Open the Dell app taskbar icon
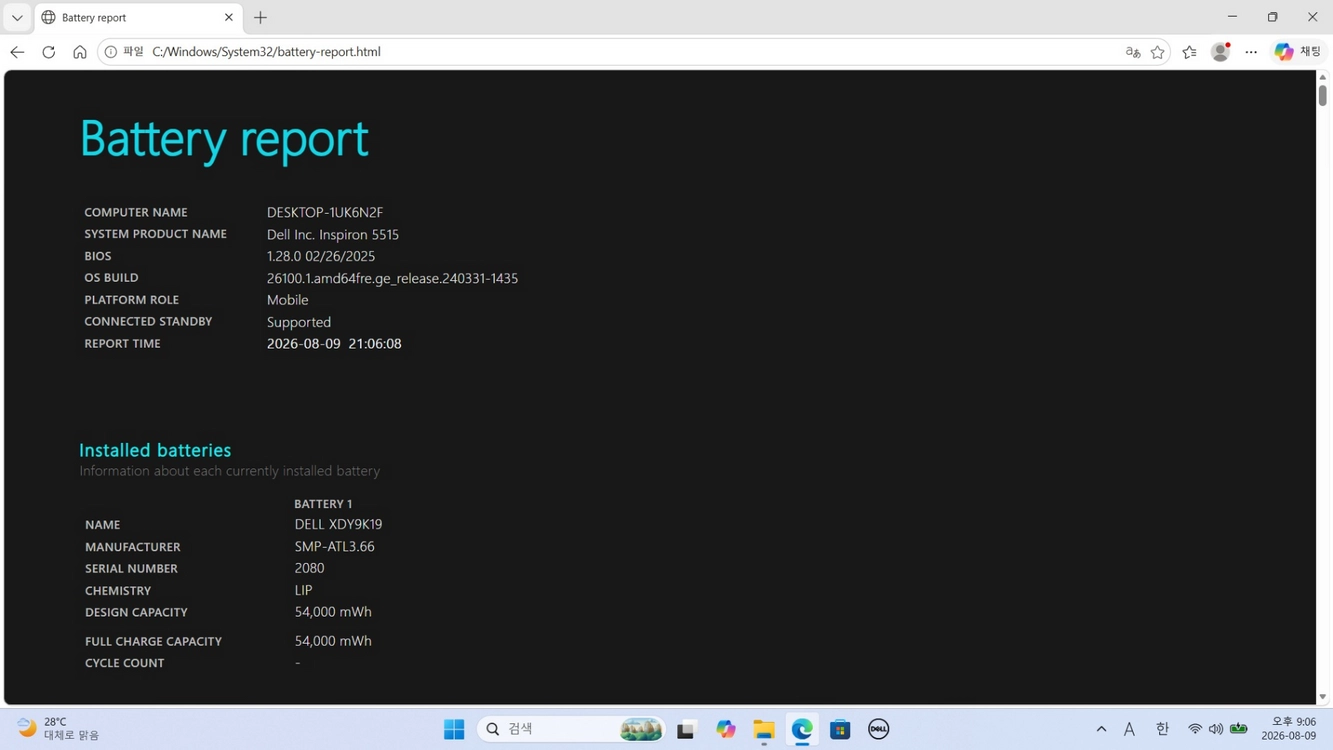The height and width of the screenshot is (750, 1333). coord(878,729)
